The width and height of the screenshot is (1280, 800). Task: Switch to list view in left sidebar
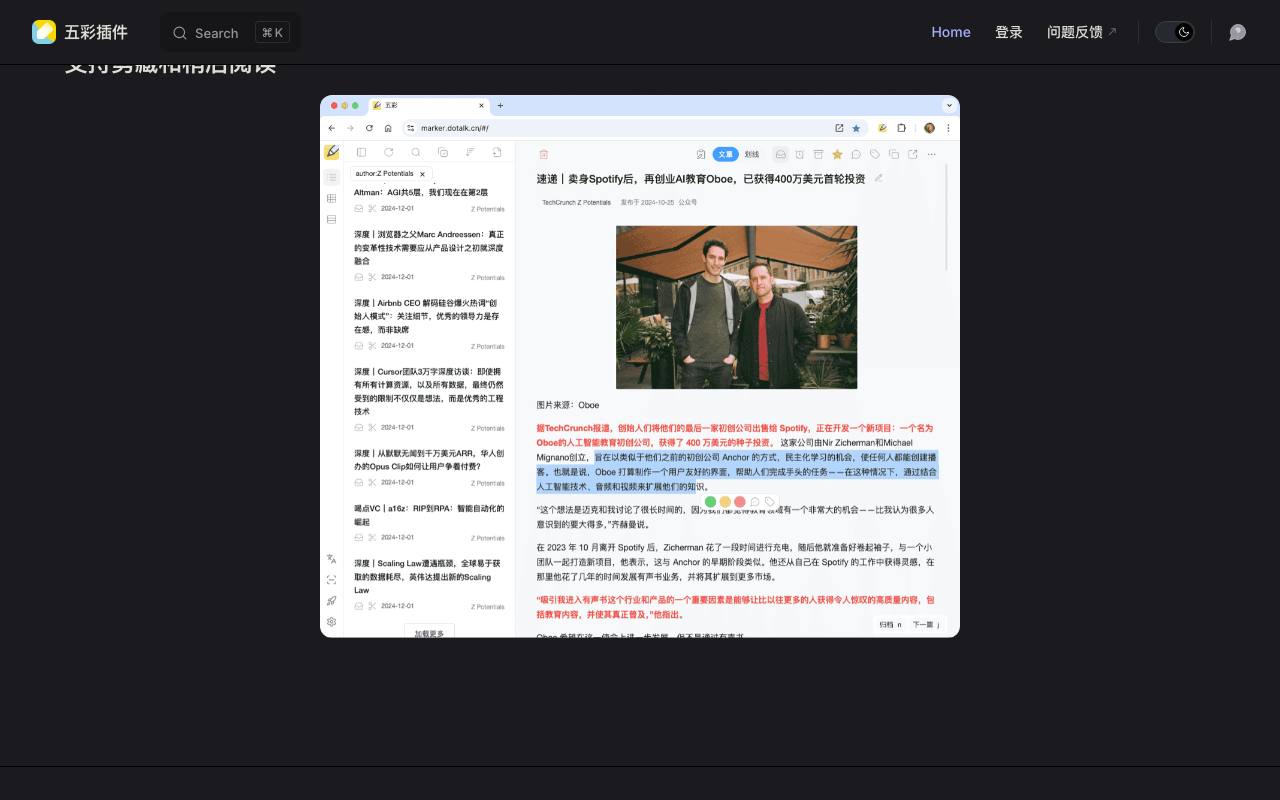tap(331, 177)
